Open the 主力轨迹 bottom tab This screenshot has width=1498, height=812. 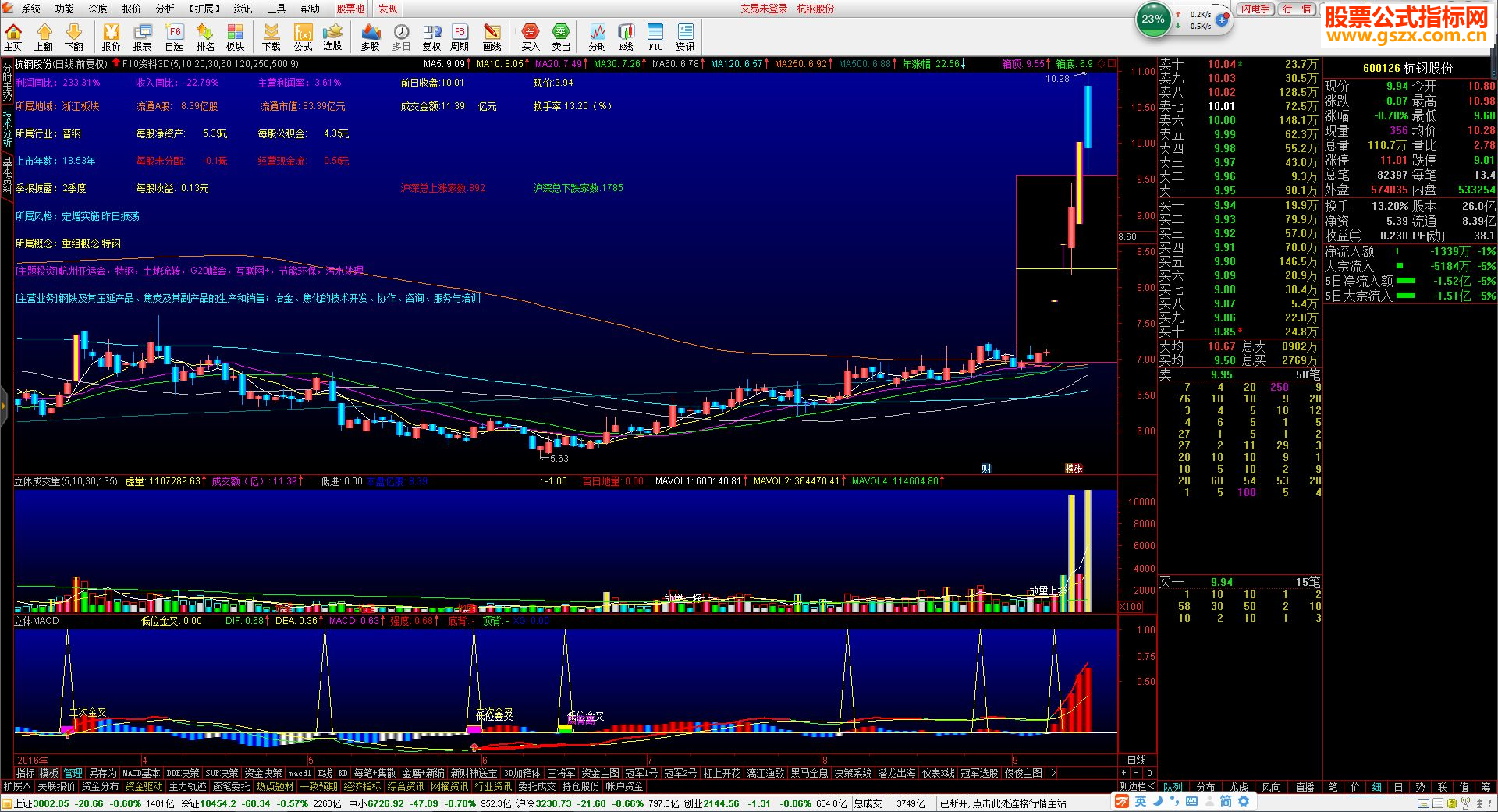pos(187,787)
